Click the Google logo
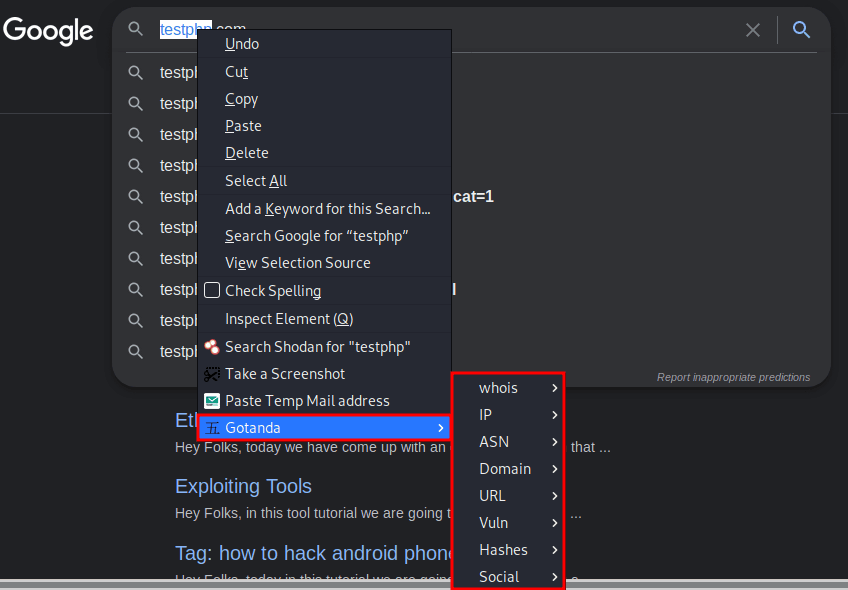 (48, 31)
